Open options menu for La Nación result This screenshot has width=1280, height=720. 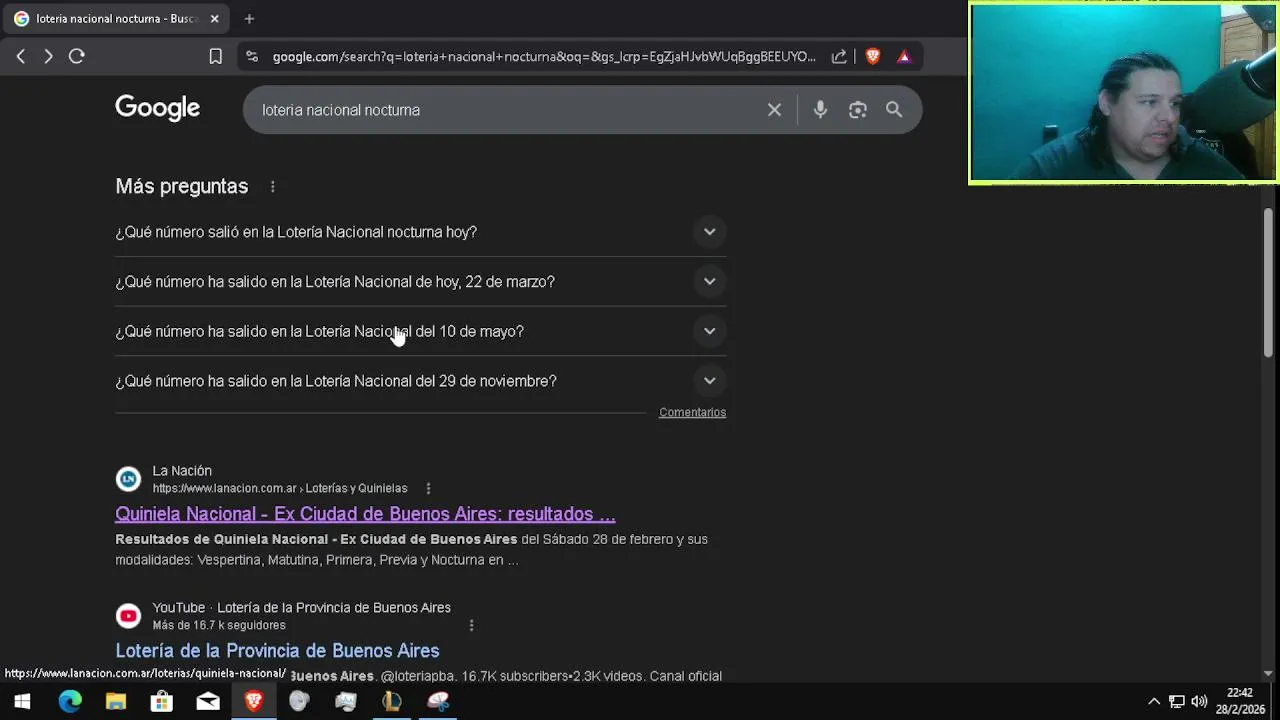point(428,489)
